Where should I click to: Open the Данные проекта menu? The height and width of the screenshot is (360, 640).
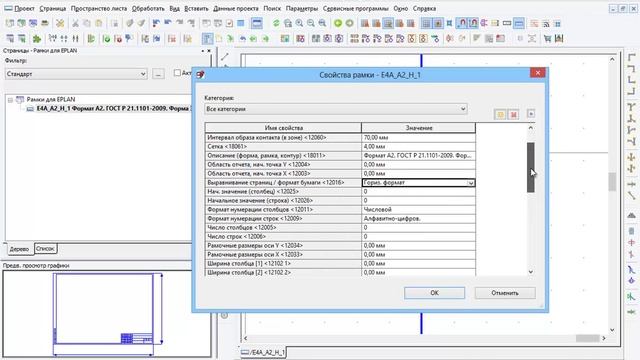236,8
